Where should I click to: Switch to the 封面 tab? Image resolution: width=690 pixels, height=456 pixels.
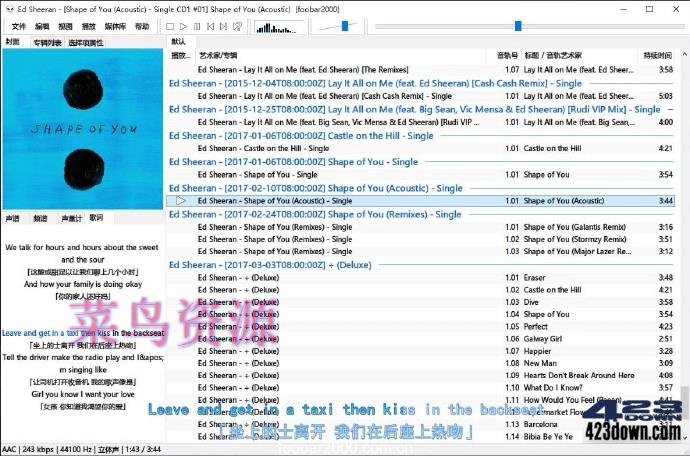click(12, 42)
